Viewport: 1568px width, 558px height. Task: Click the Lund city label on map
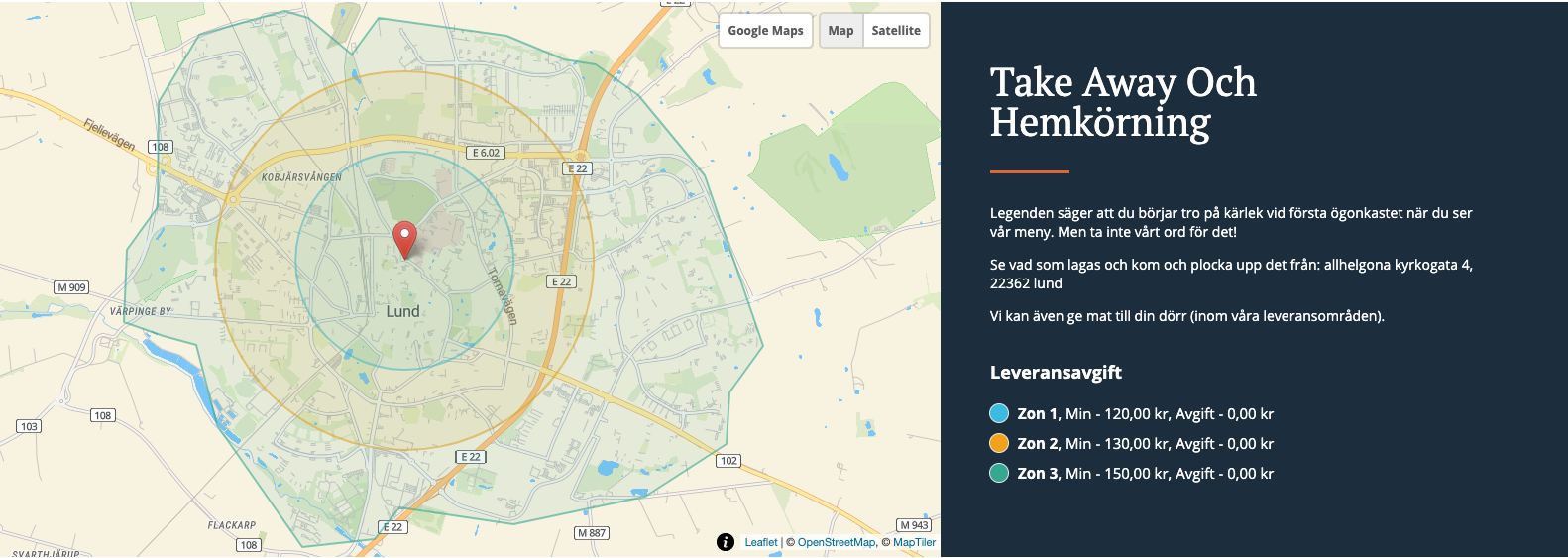click(402, 311)
